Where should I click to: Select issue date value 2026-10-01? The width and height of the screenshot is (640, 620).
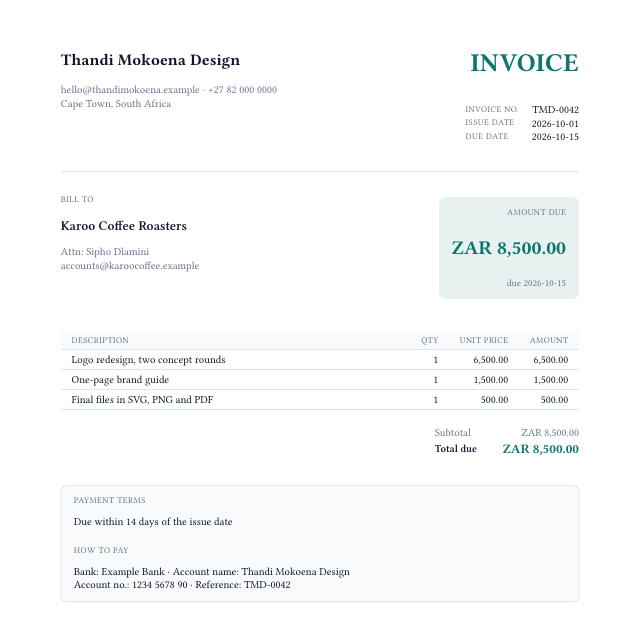point(555,124)
